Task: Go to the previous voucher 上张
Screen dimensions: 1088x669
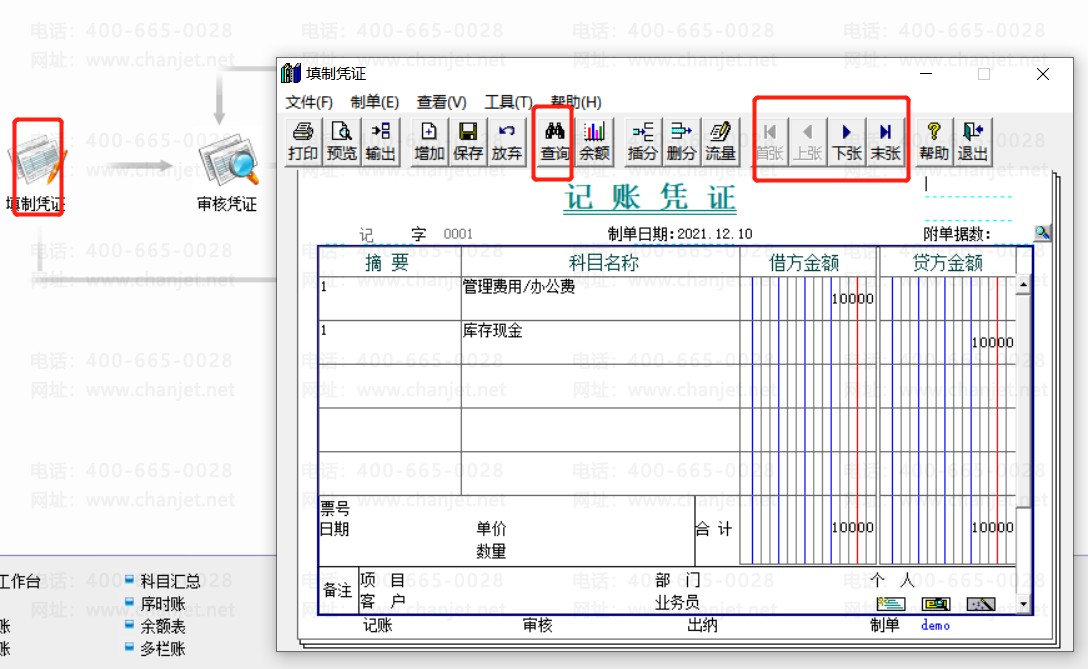Action: point(808,142)
